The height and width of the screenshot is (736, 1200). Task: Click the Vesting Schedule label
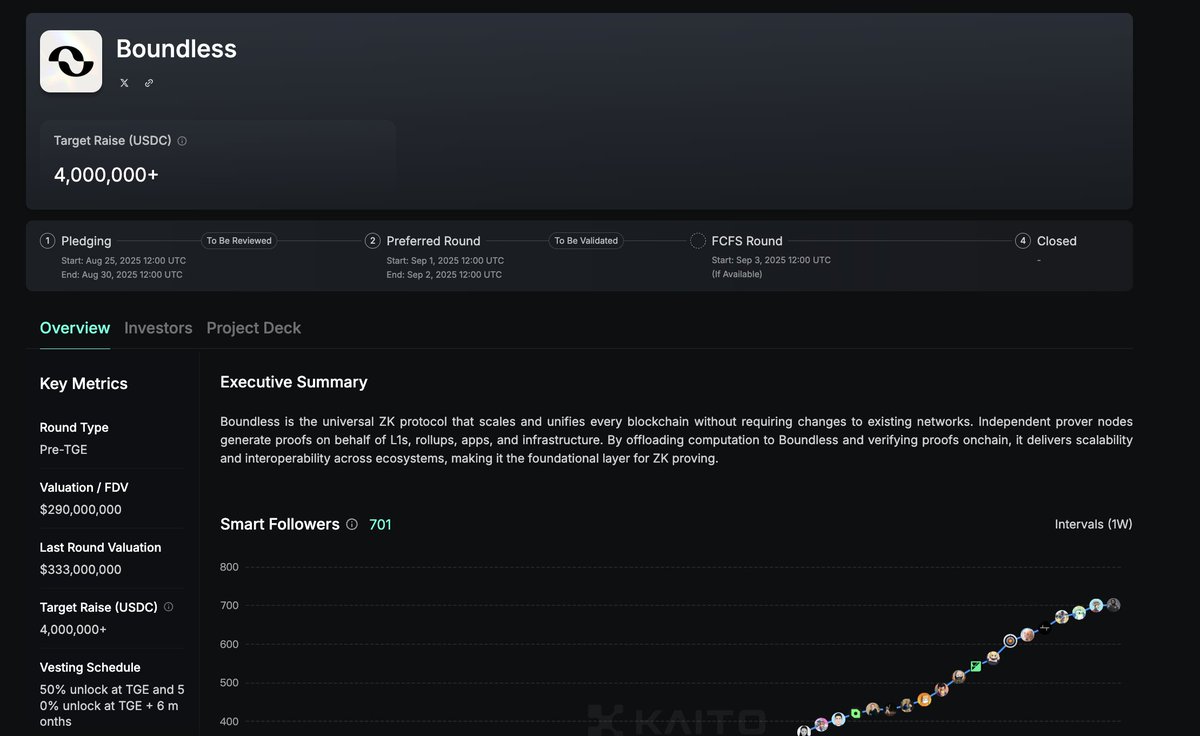pos(90,667)
